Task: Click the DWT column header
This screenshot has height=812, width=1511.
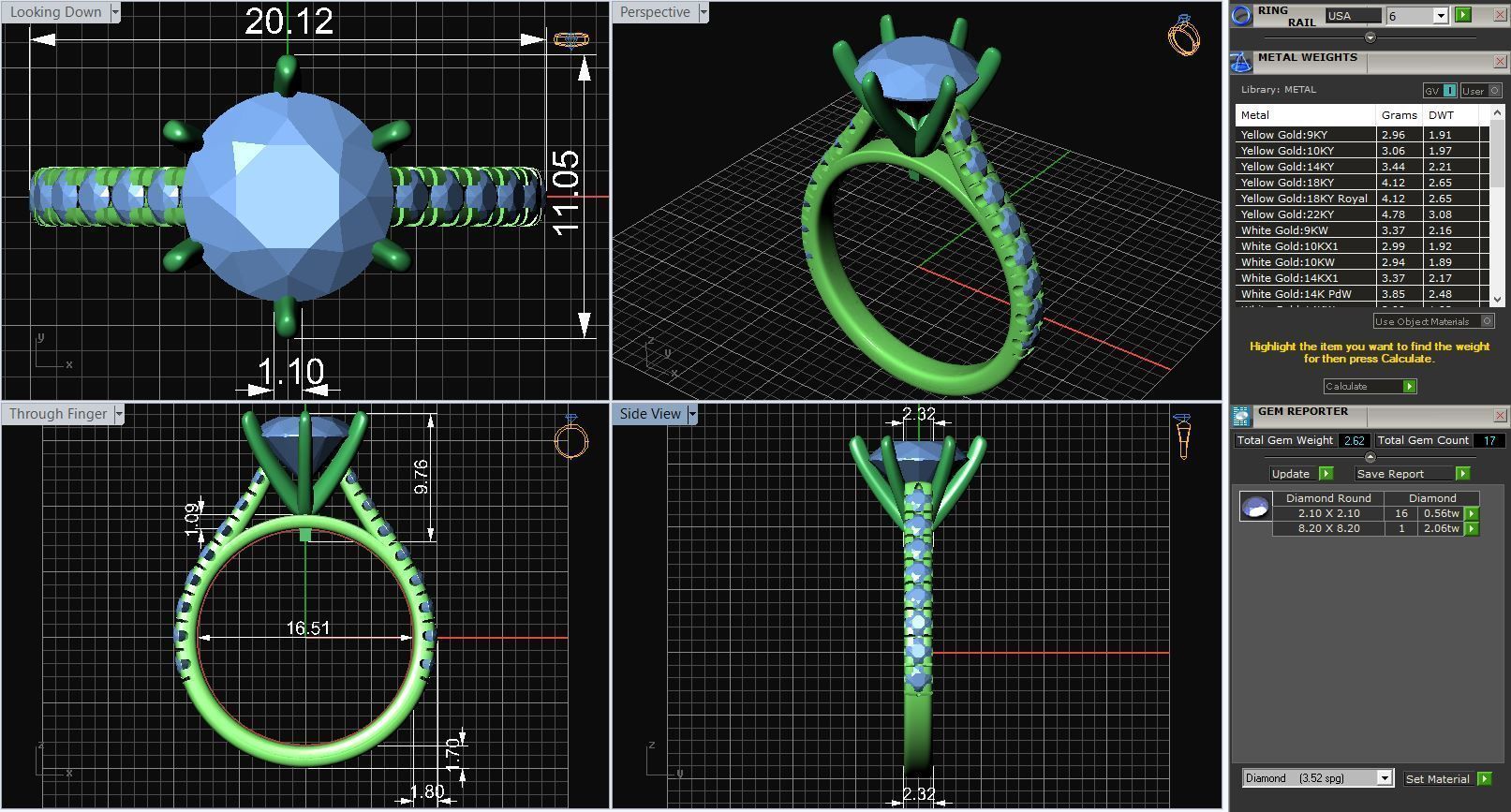Action: pos(1450,115)
